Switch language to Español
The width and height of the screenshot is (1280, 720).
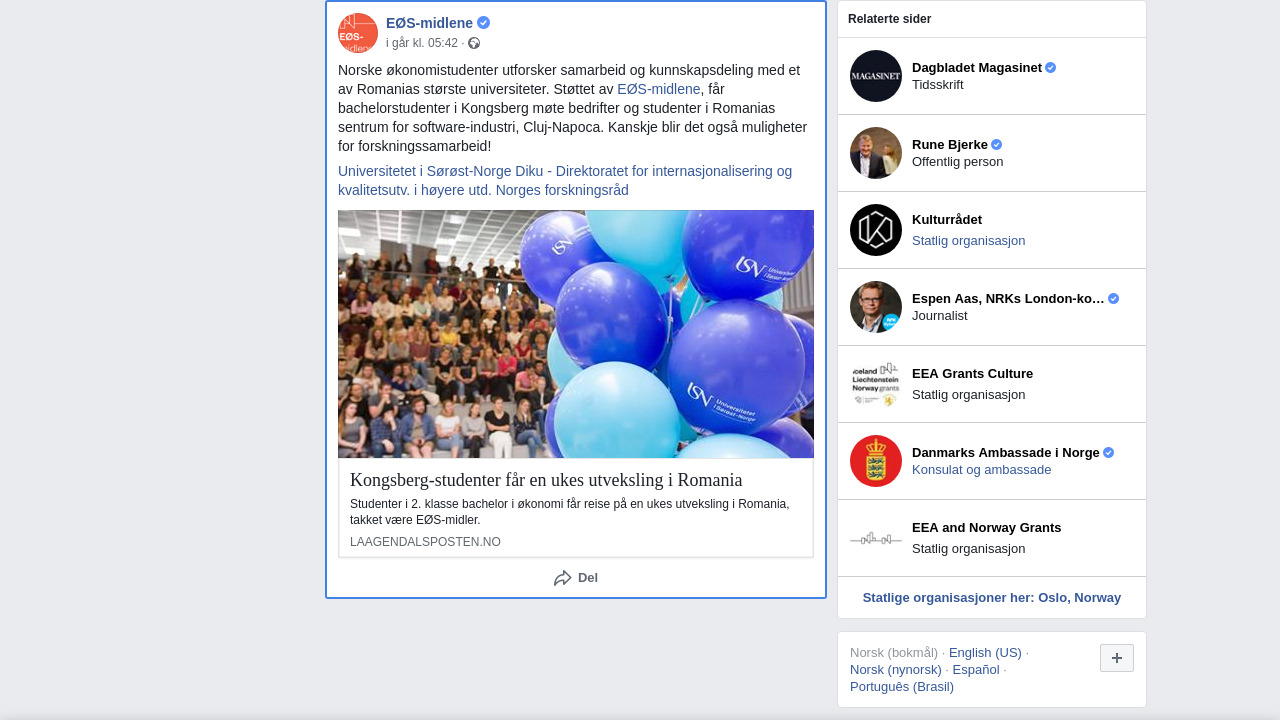(976, 670)
